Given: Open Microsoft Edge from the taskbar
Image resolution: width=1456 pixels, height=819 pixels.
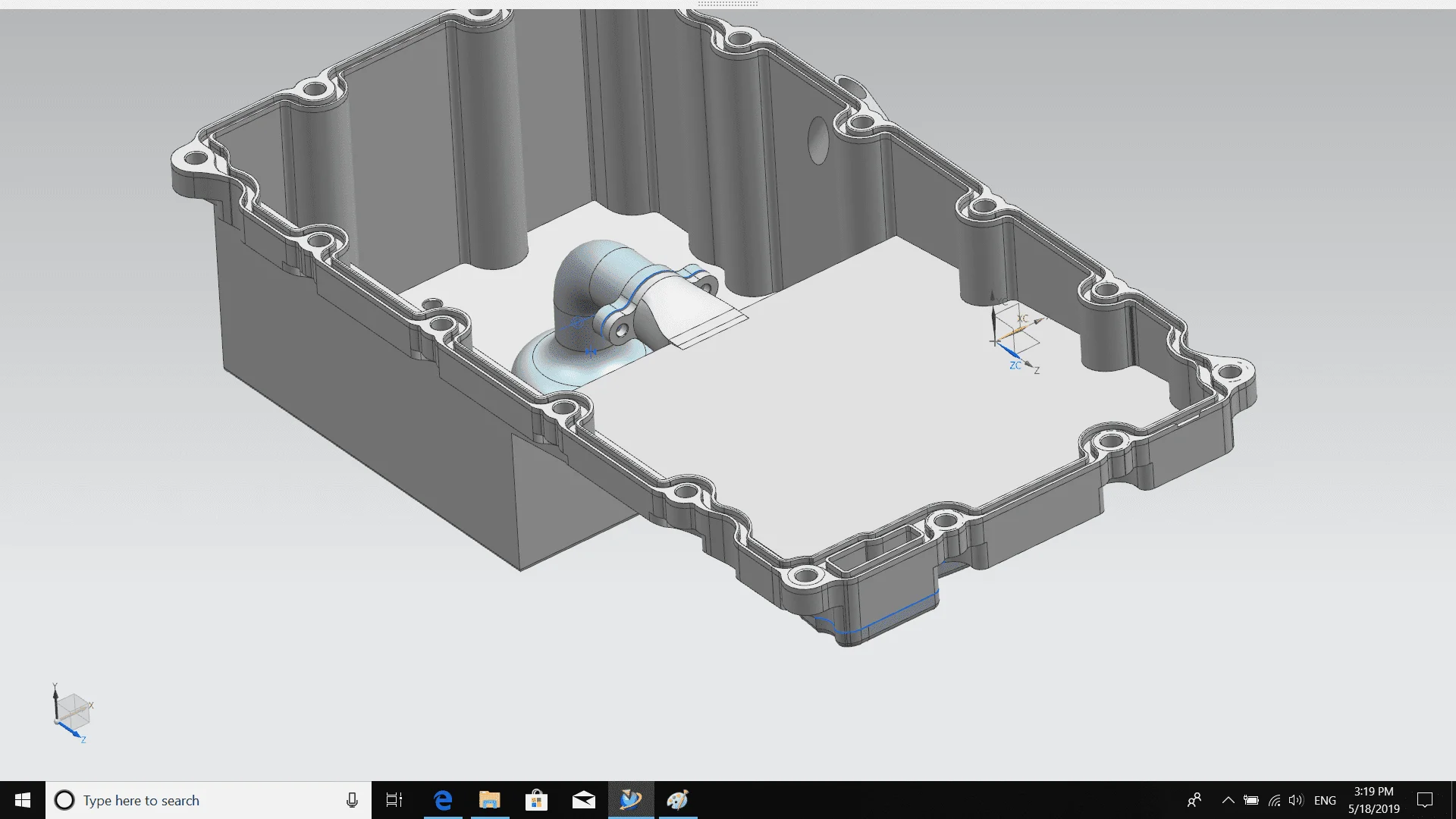Looking at the screenshot, I should (442, 800).
